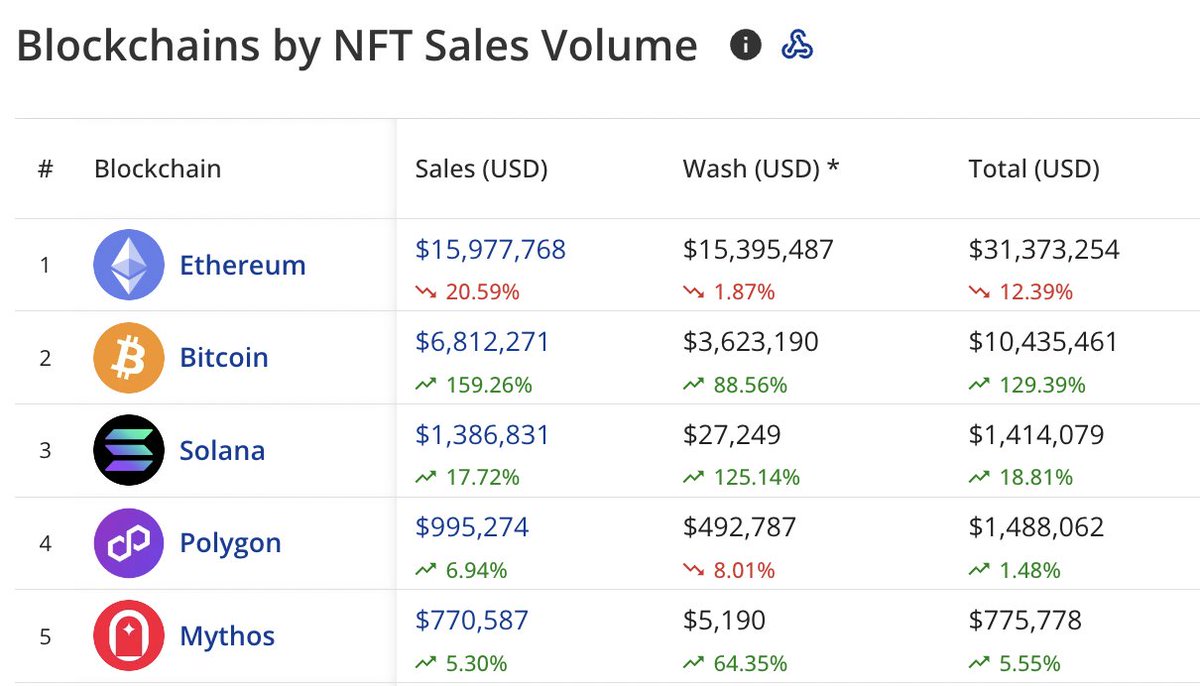Click the # rank column header
1200x686 pixels.
coord(45,169)
